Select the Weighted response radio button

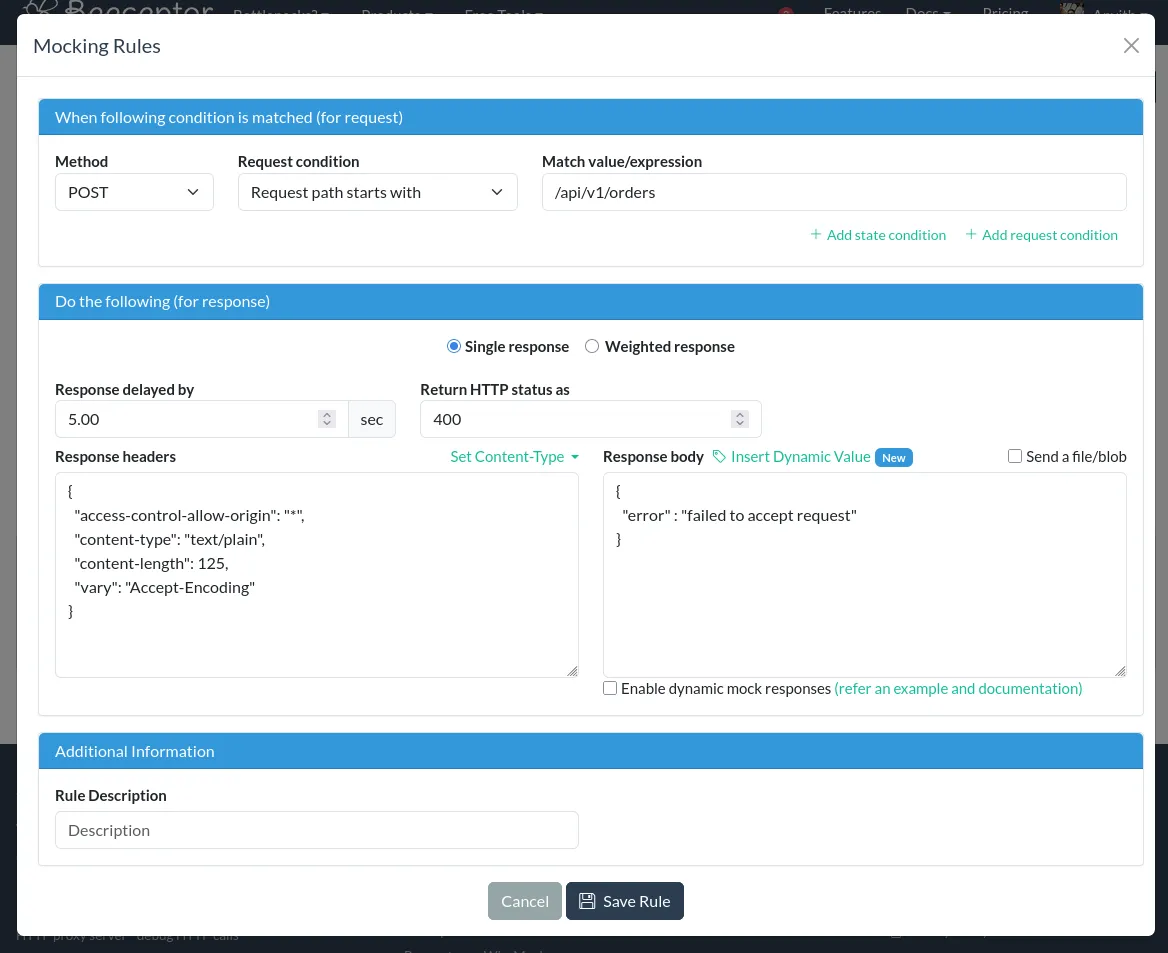tap(592, 345)
